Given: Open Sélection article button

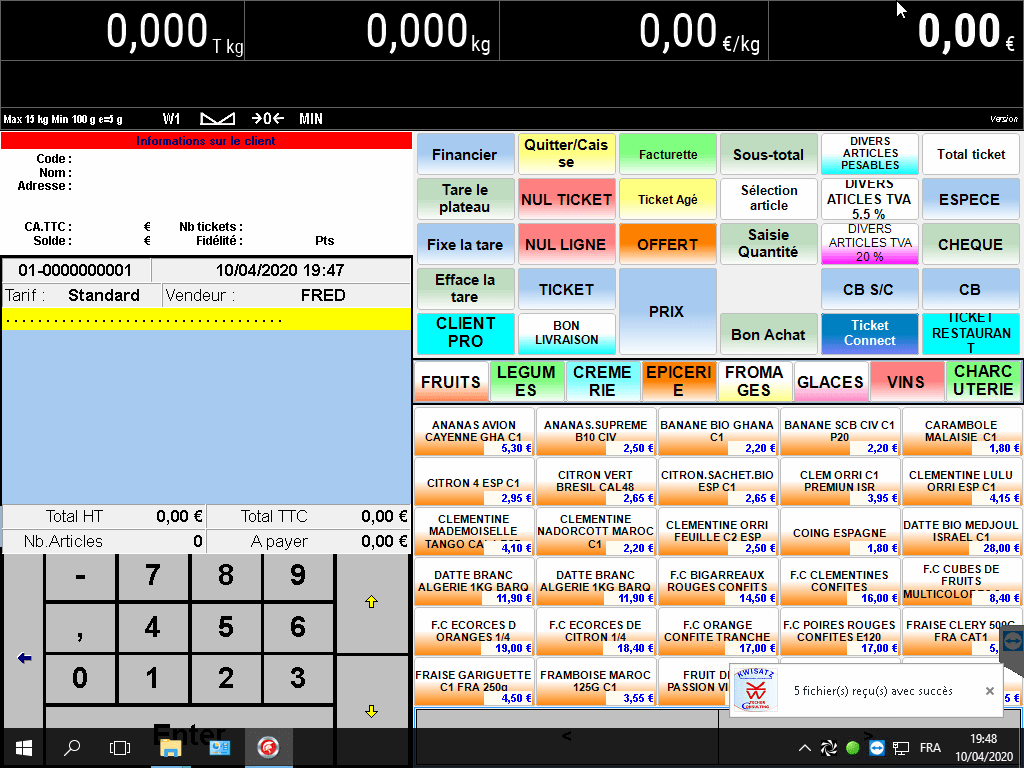Looking at the screenshot, I should point(769,199).
